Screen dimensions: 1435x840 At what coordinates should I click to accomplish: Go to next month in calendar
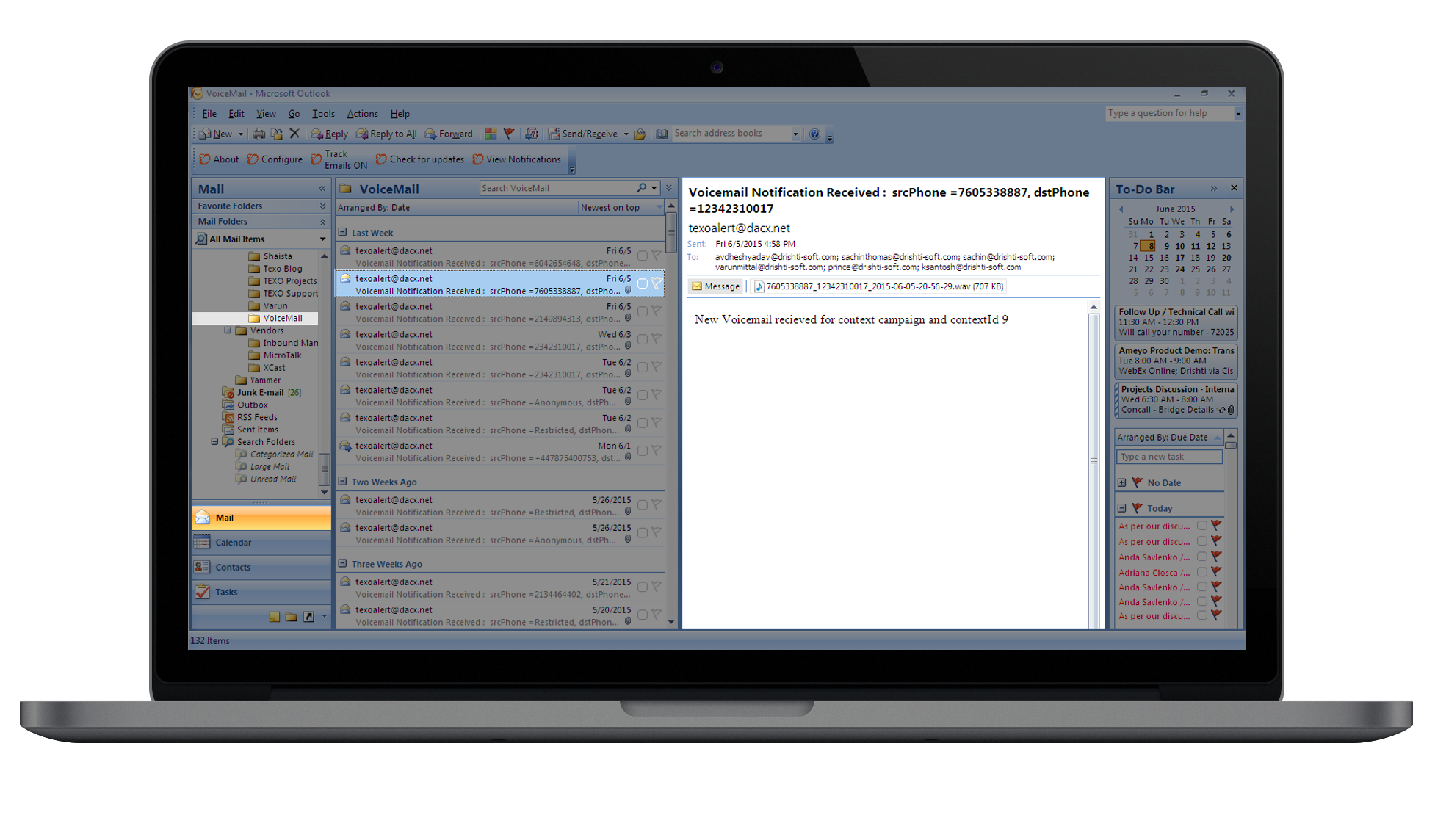(1232, 209)
